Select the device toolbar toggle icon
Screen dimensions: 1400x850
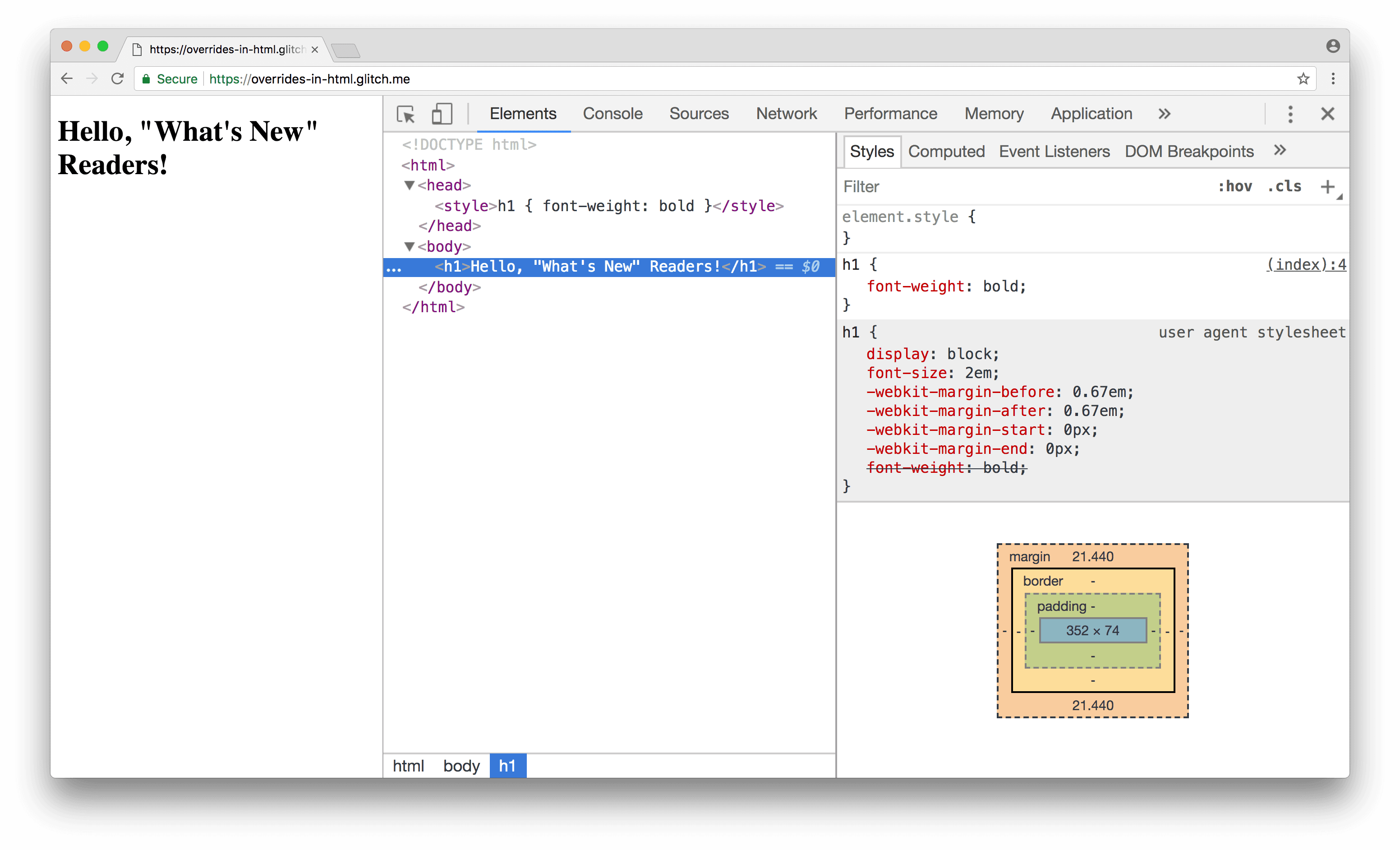[440, 112]
